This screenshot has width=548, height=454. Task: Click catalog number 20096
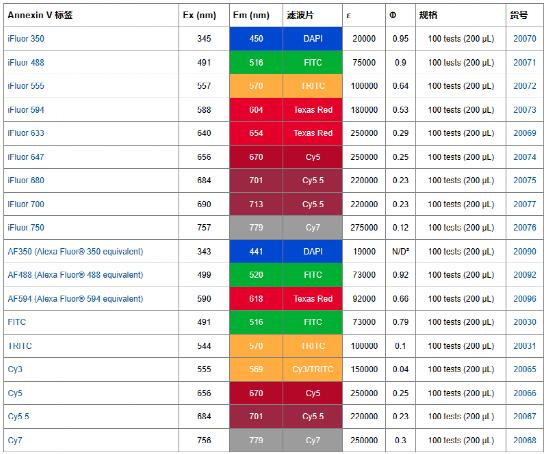pos(525,299)
